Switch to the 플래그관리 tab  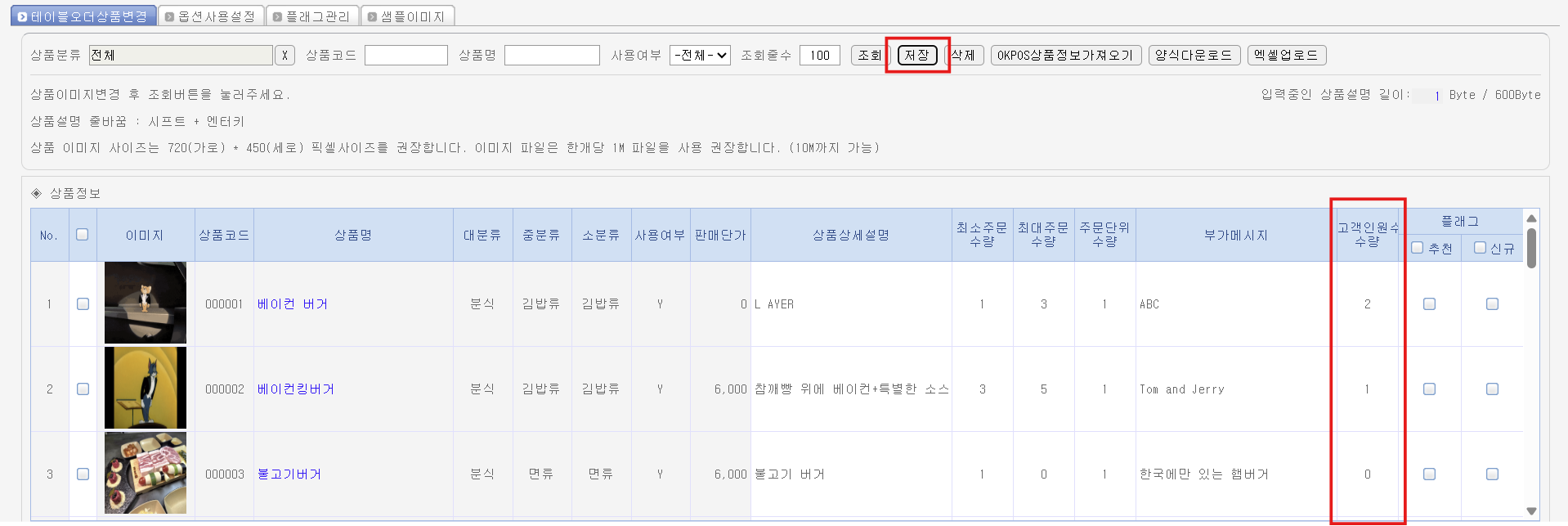[x=311, y=16]
